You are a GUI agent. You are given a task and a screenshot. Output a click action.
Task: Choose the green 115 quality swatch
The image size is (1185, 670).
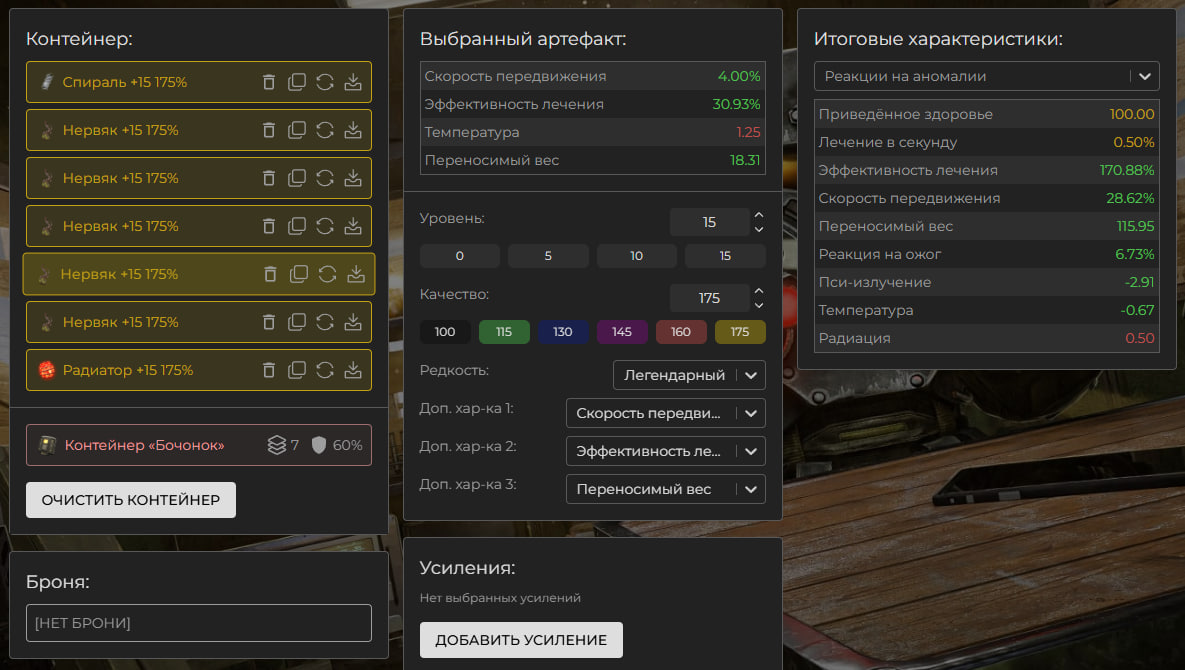504,332
